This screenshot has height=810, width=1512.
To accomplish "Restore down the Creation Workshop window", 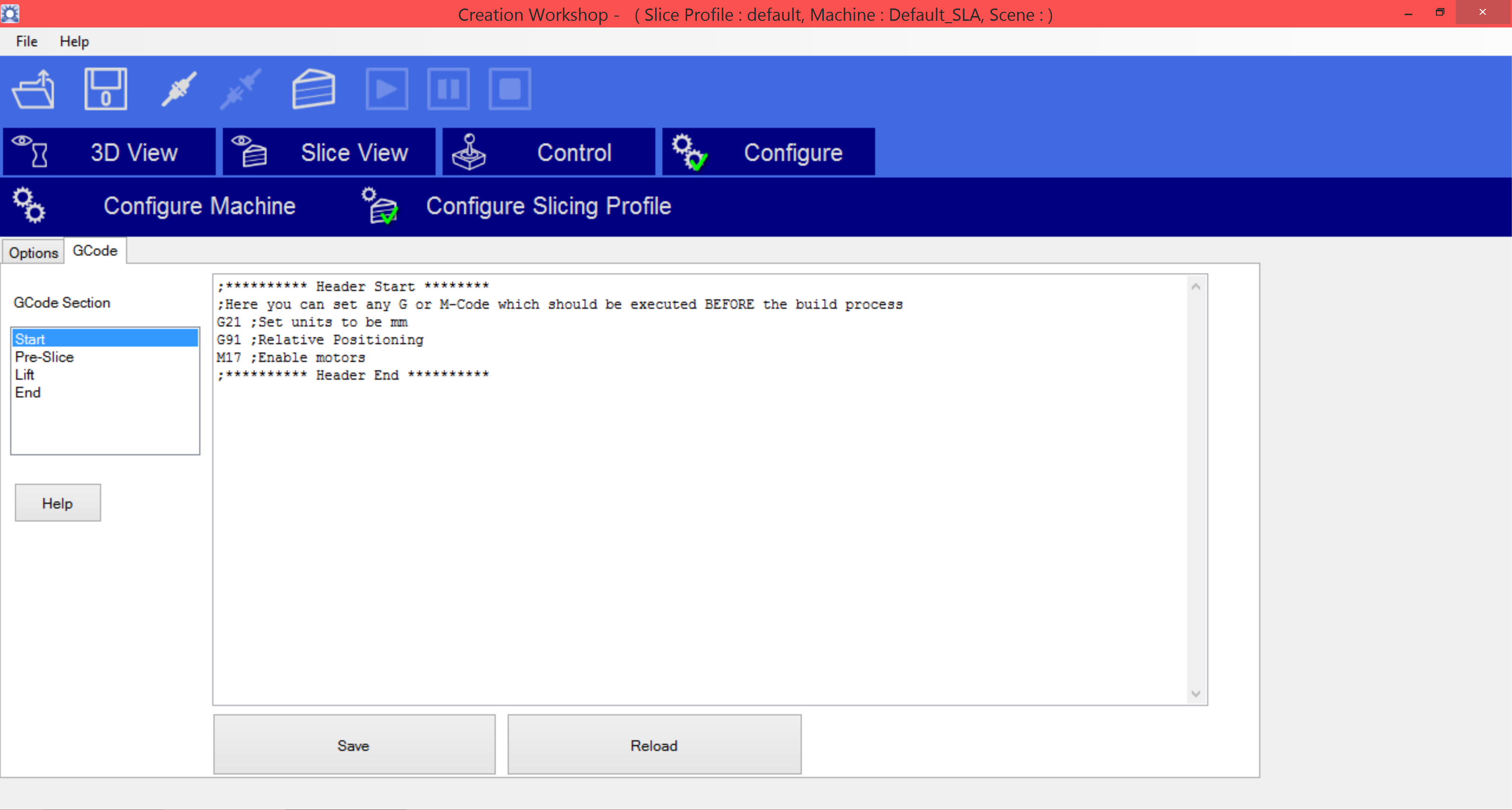I will coord(1440,13).
